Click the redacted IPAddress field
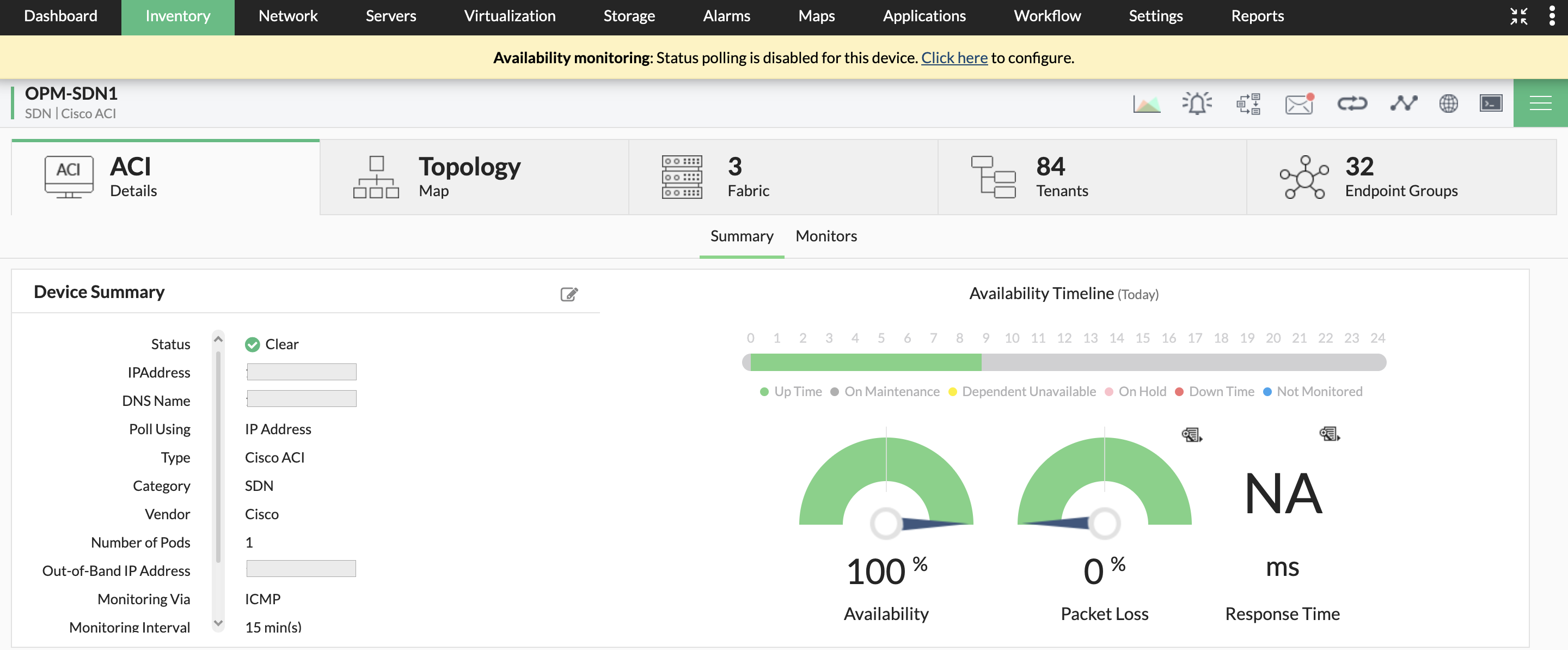 click(301, 372)
